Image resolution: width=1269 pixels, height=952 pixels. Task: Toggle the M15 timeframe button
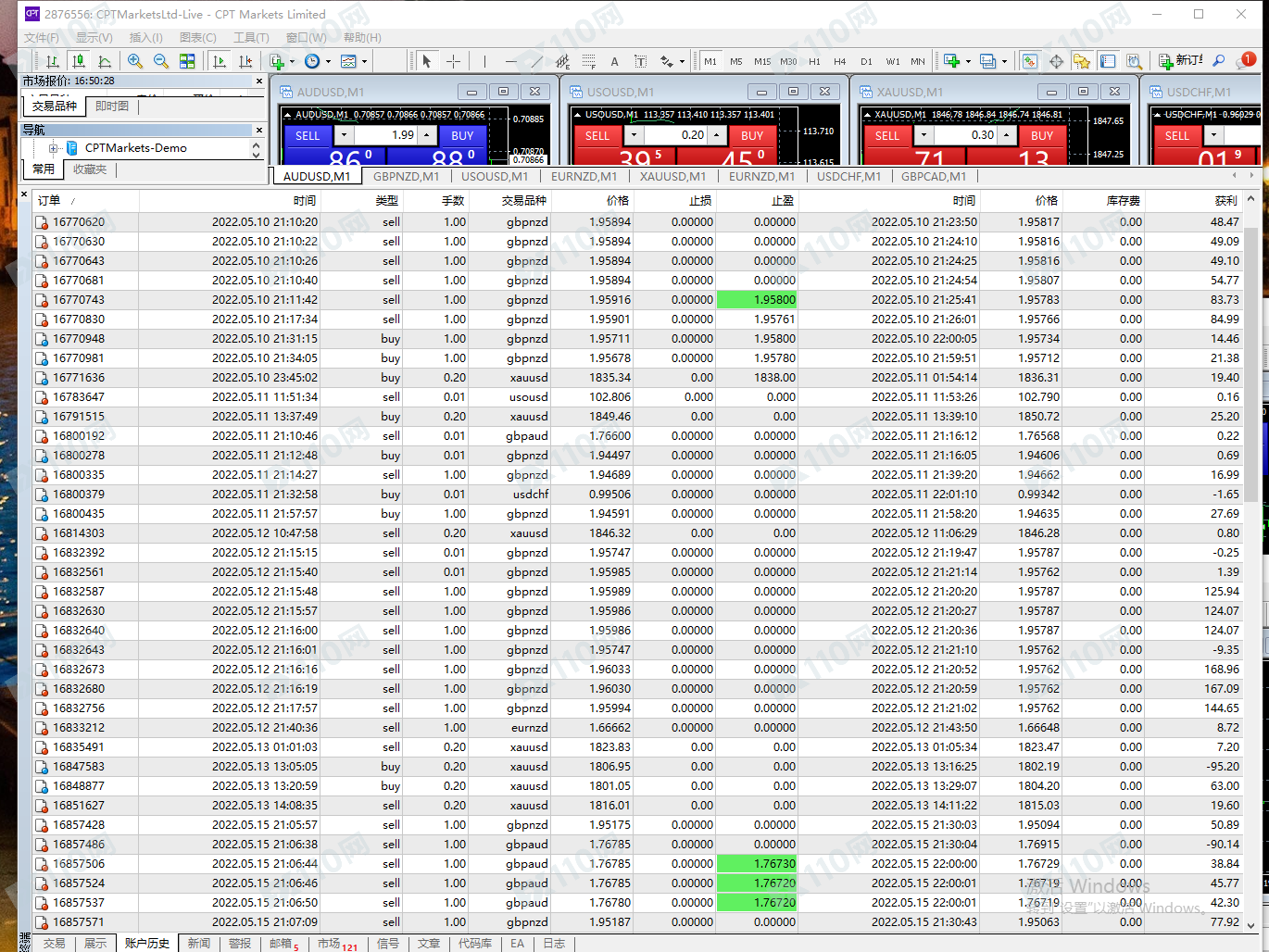(x=761, y=61)
